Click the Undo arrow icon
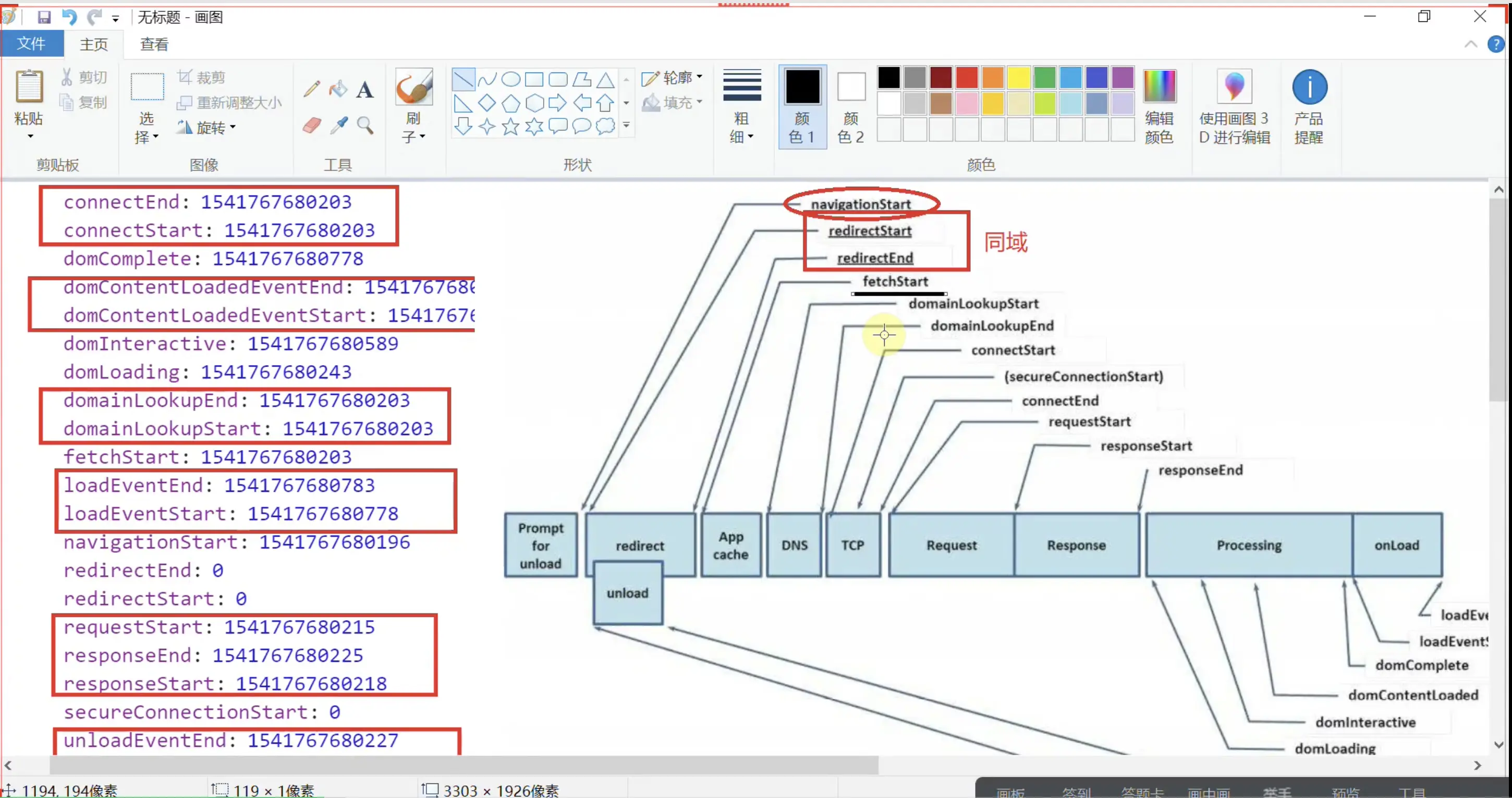The image size is (1512, 798). point(69,17)
